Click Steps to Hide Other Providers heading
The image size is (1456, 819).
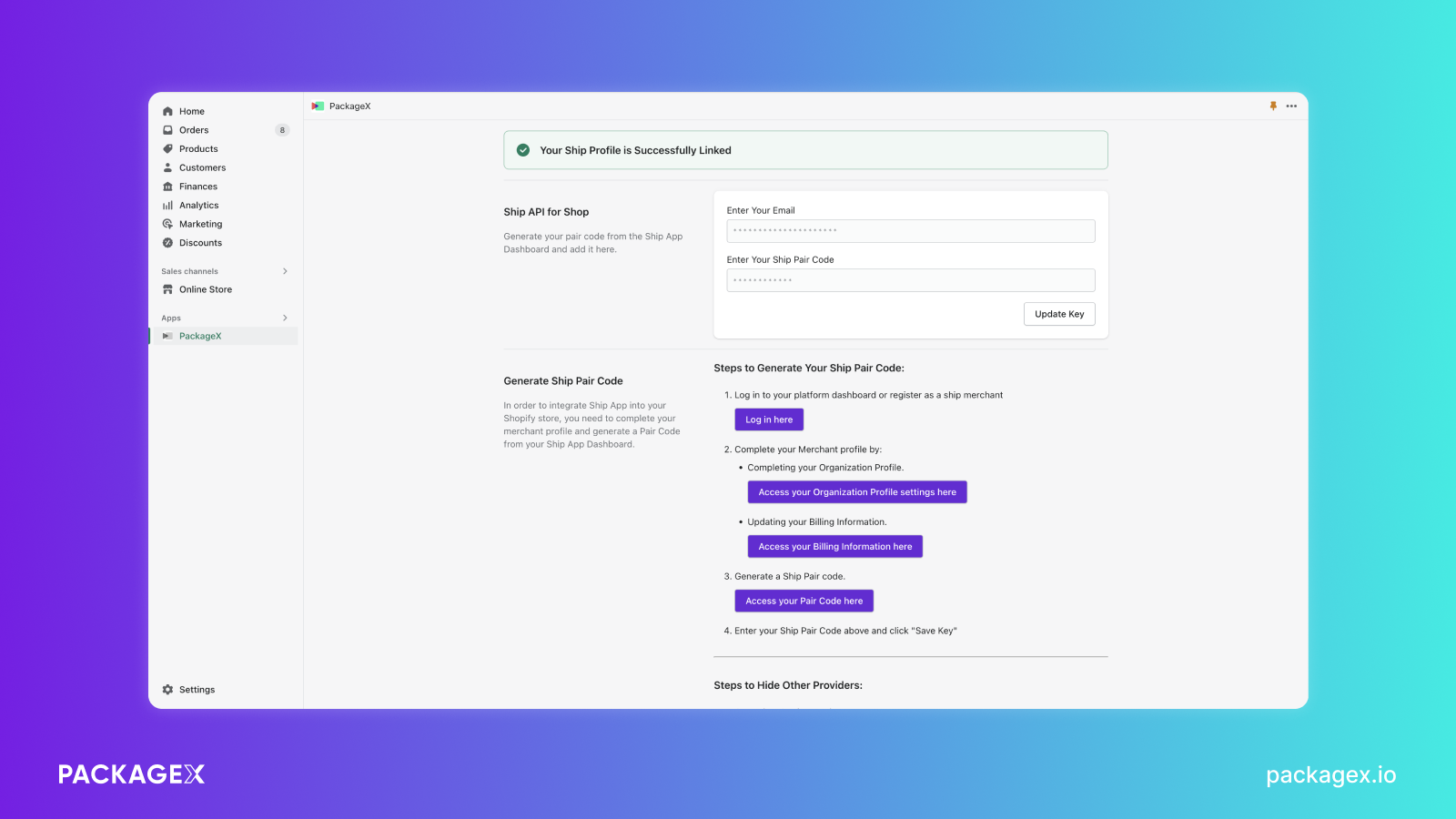click(788, 685)
